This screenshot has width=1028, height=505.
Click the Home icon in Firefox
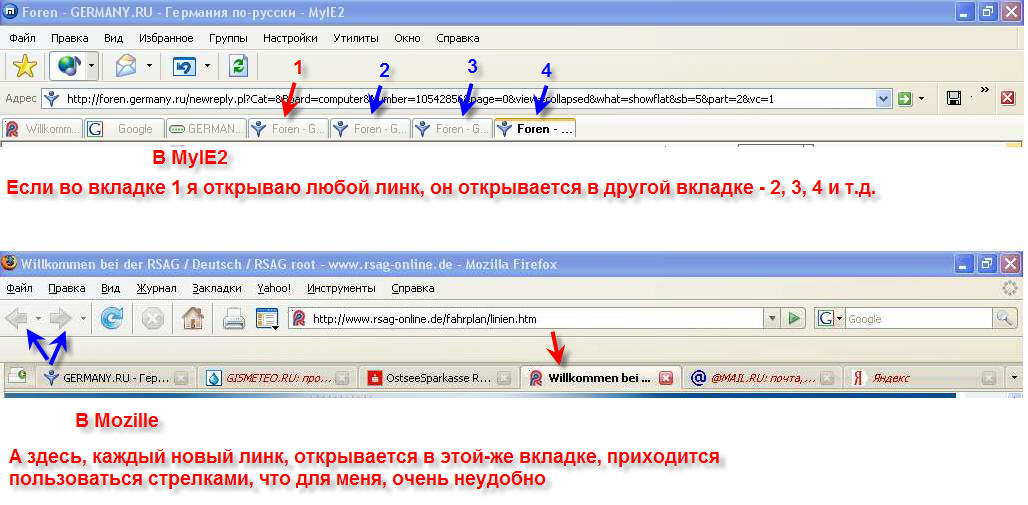[193, 319]
